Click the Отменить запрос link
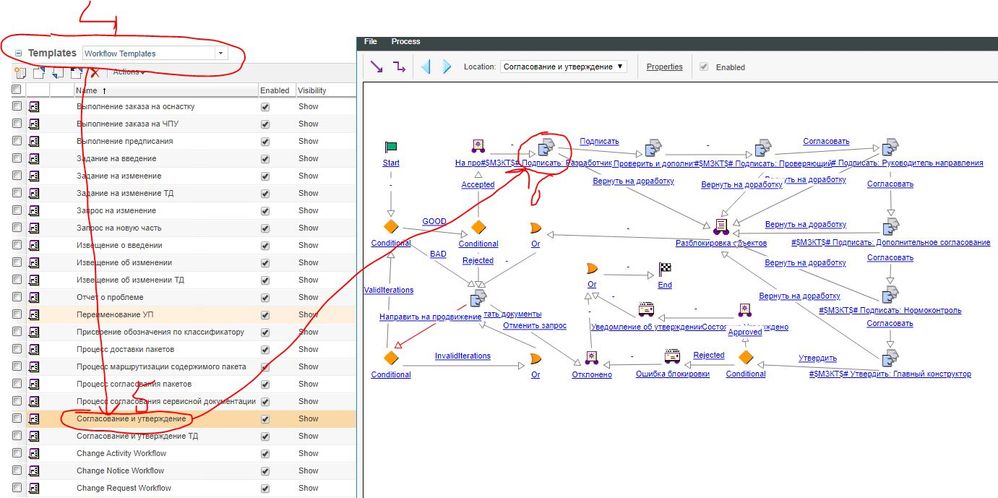 (x=534, y=325)
